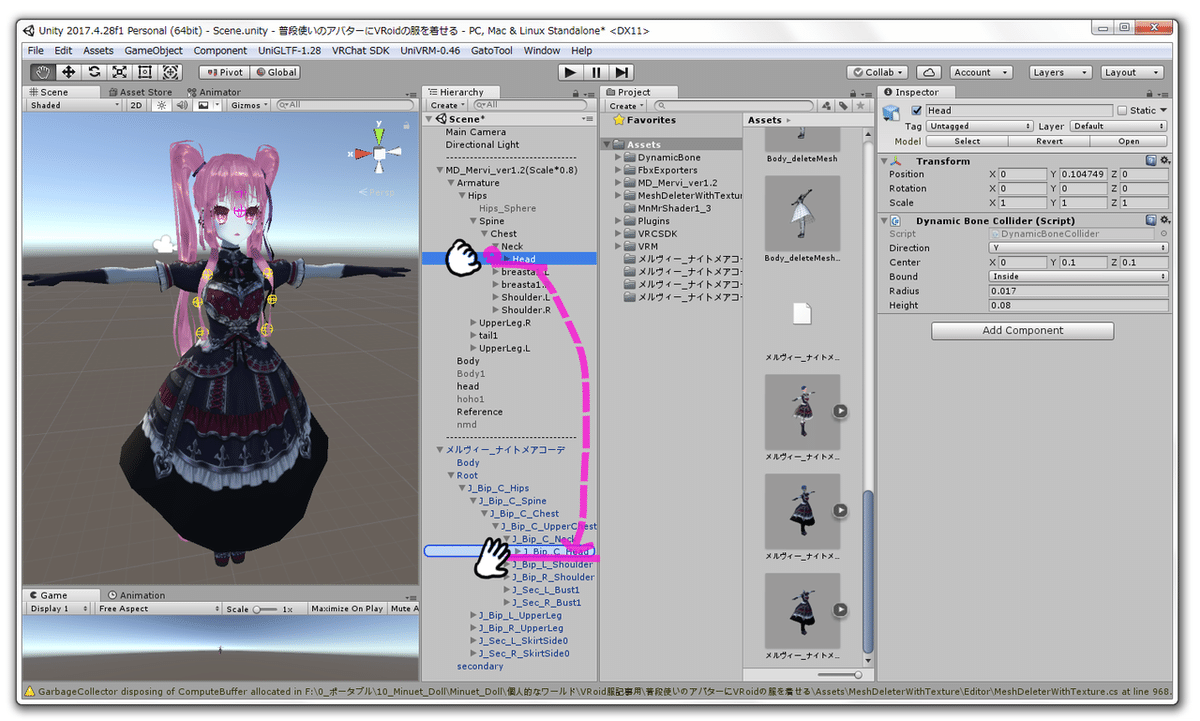Select the combined Transform tool
Viewport: 1200px width, 721px height.
point(171,72)
